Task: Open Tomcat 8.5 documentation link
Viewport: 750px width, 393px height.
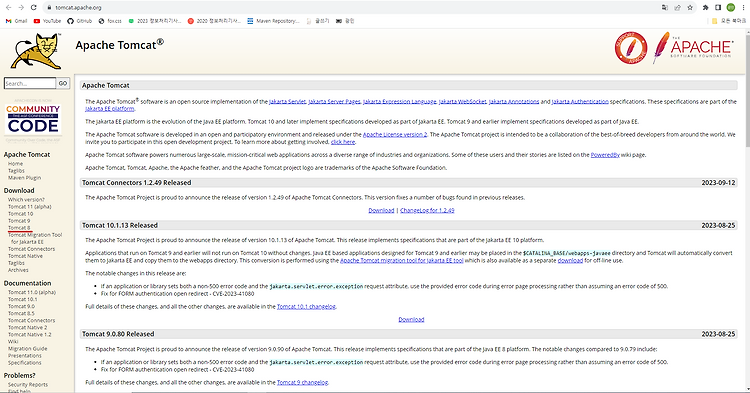Action: click(x=21, y=314)
